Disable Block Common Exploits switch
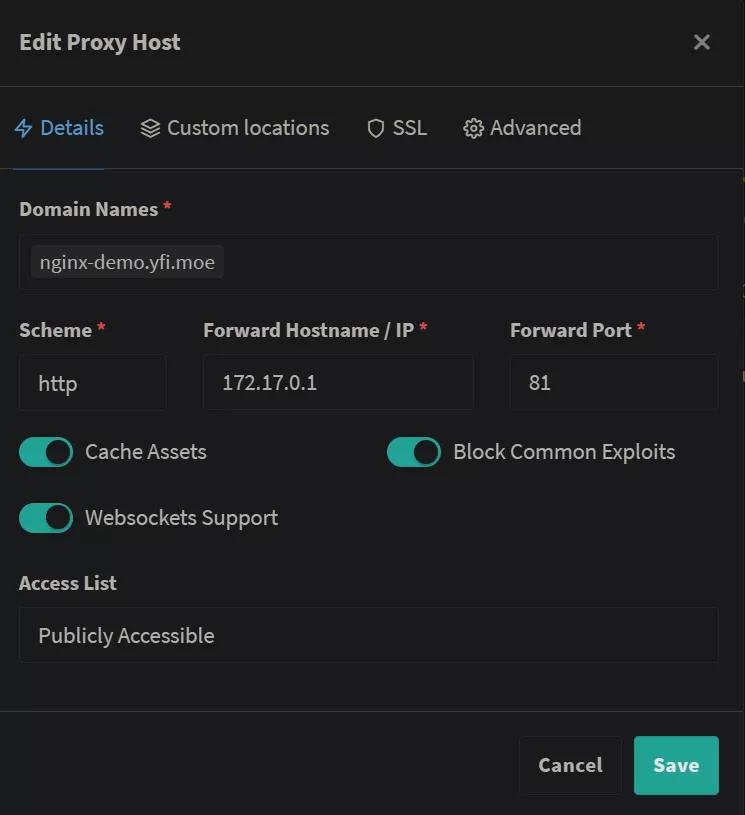745x815 pixels. pos(414,452)
